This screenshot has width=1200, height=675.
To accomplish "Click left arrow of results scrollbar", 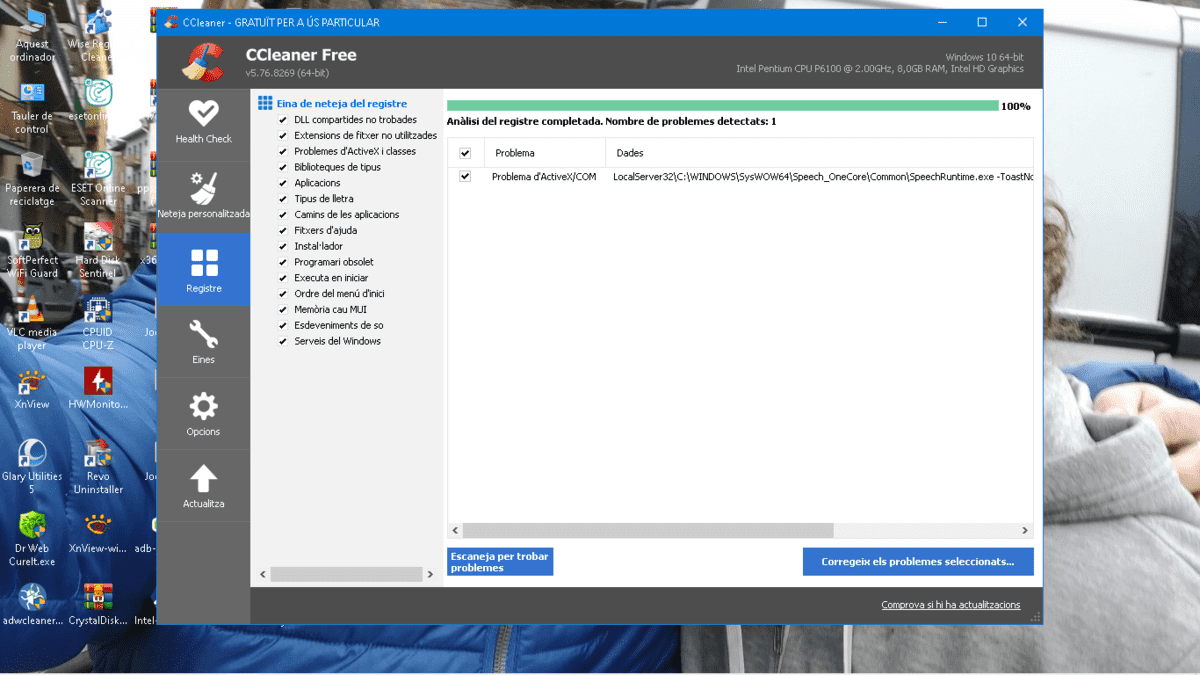I will (455, 531).
